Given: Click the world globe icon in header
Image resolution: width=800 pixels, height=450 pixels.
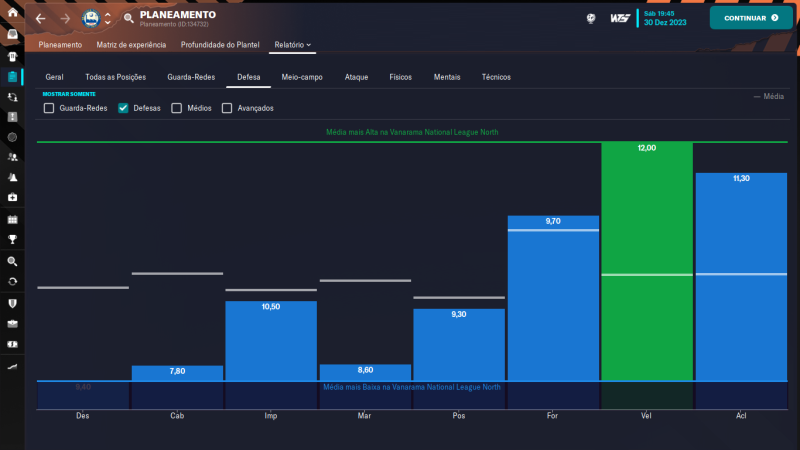Looking at the screenshot, I should pyautogui.click(x=591, y=18).
